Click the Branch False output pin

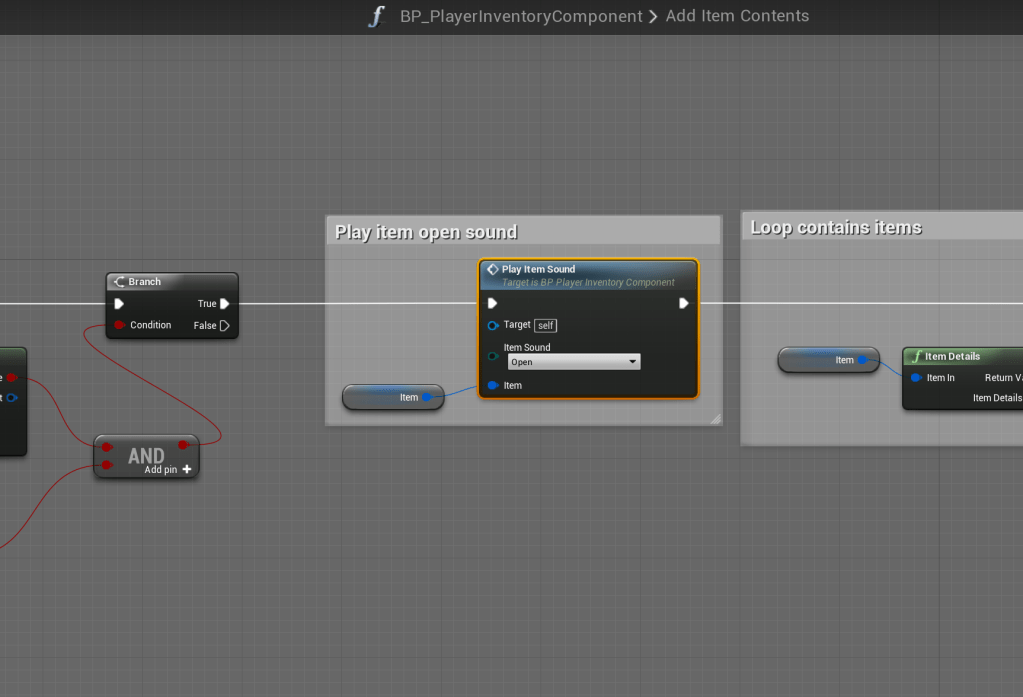pos(224,325)
